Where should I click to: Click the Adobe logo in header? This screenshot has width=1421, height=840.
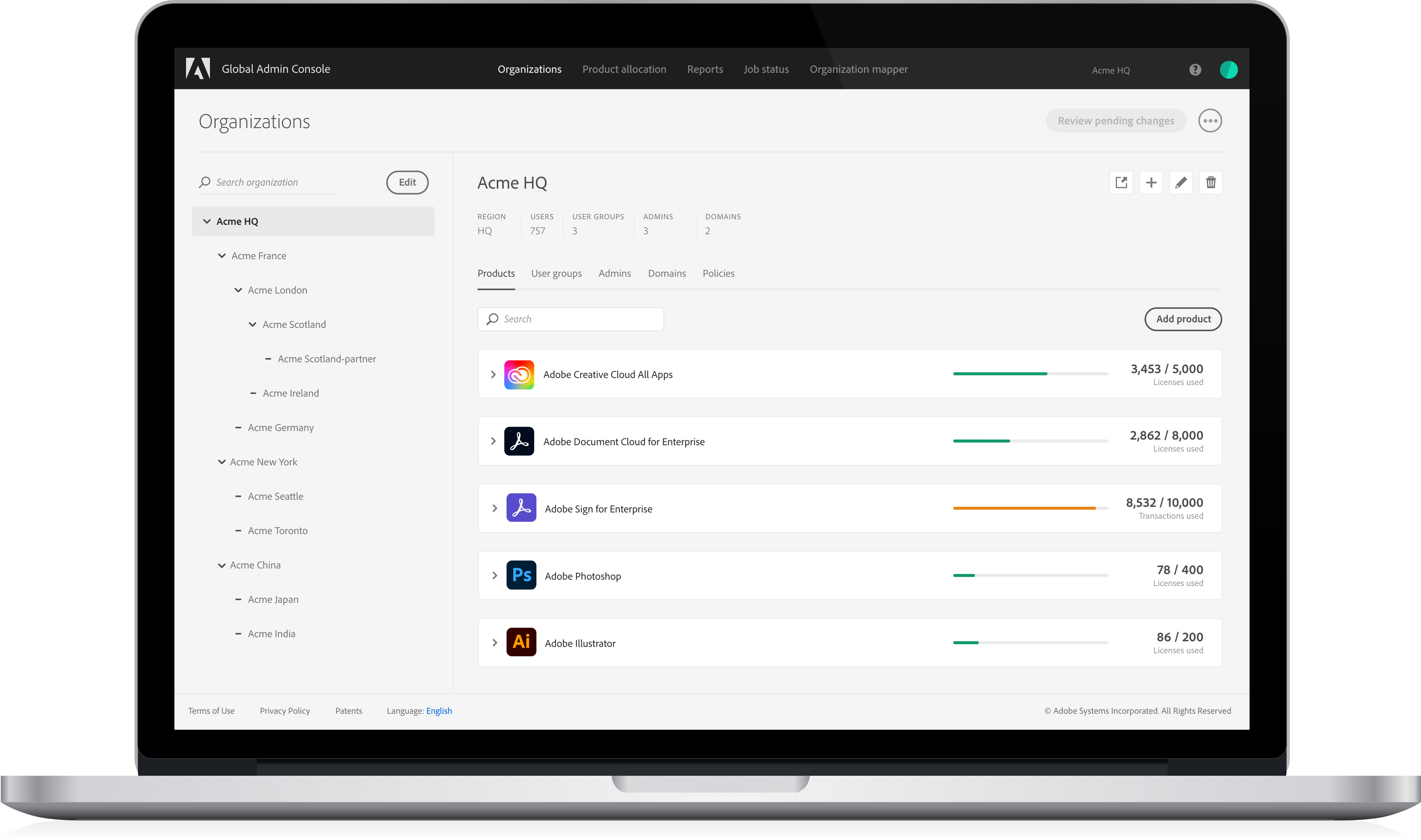point(198,68)
